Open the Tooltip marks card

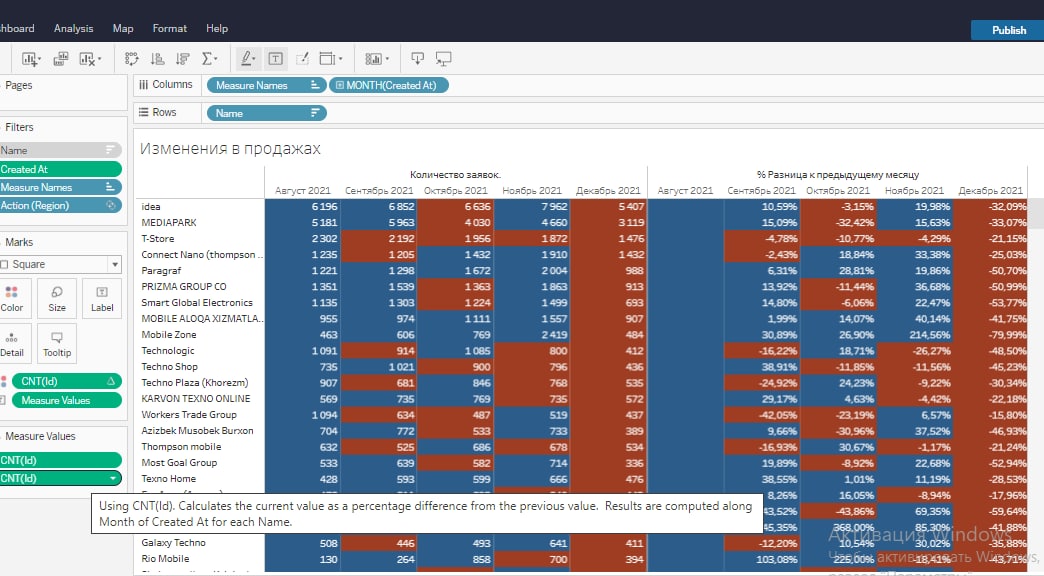(57, 344)
